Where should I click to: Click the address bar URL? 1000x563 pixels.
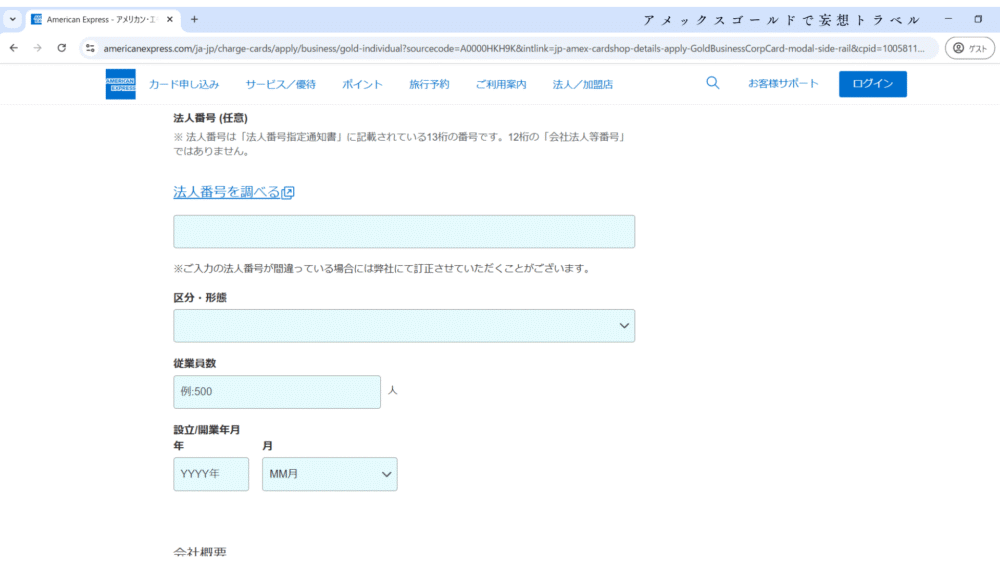(x=513, y=48)
